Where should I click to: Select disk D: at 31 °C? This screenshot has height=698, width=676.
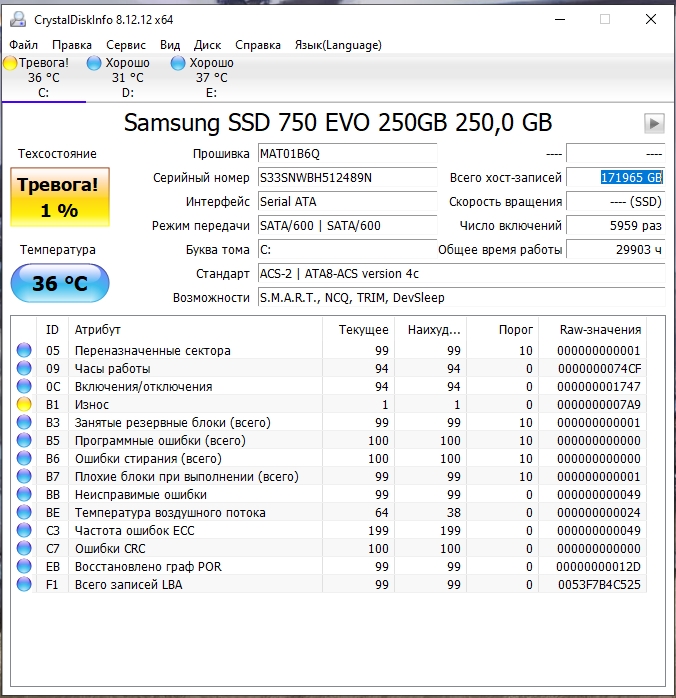[127, 77]
